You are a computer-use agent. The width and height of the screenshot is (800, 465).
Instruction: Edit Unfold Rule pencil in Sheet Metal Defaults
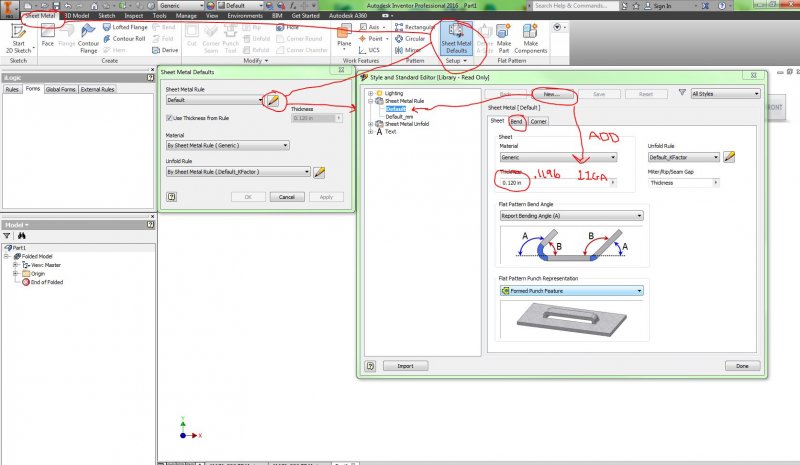click(319, 173)
